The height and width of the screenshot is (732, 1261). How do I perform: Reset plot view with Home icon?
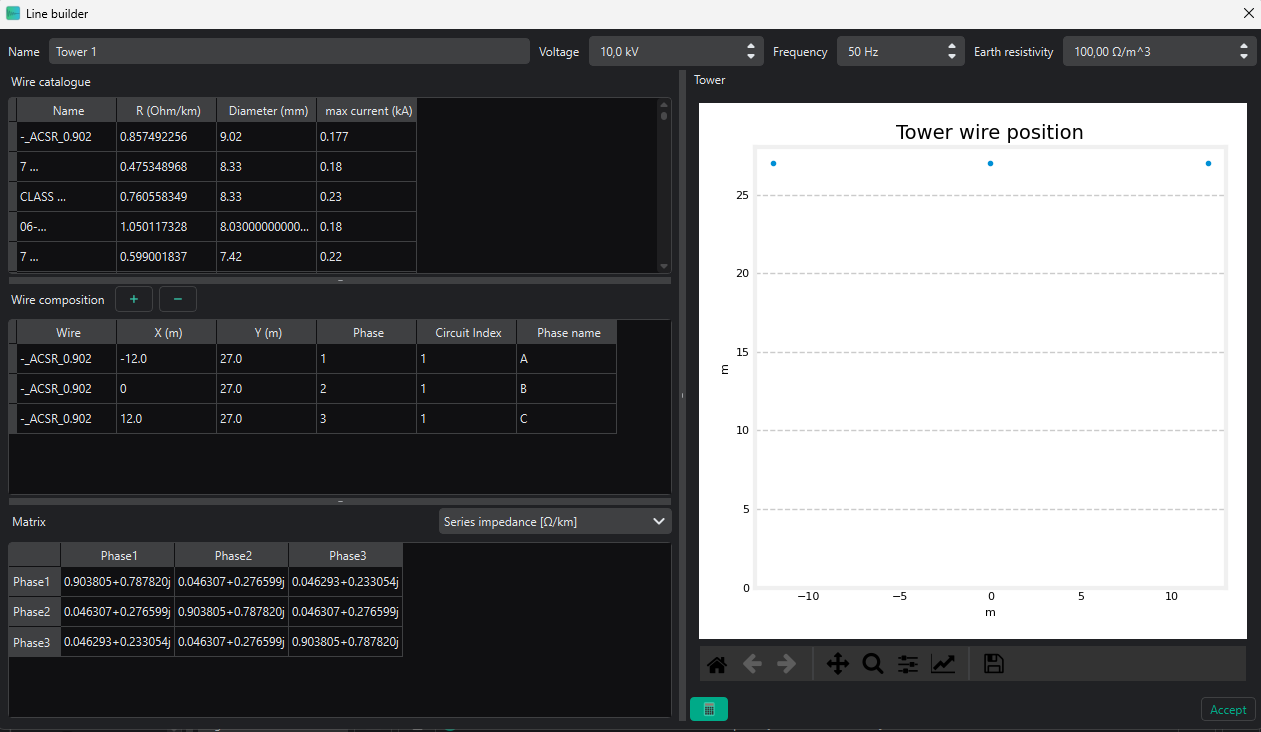[x=716, y=664]
